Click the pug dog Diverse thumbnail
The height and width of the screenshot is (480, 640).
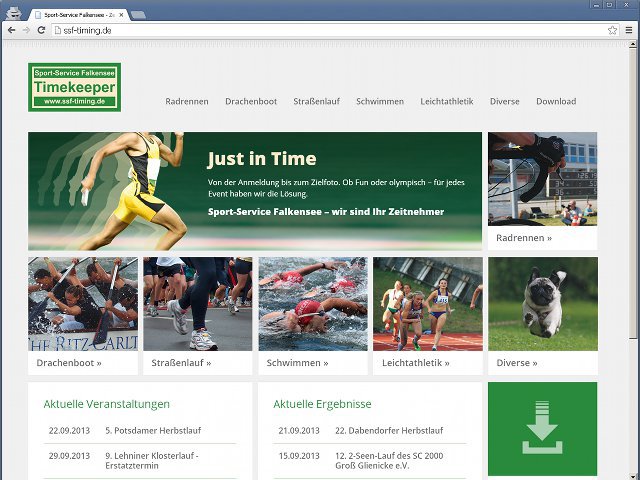[x=542, y=304]
